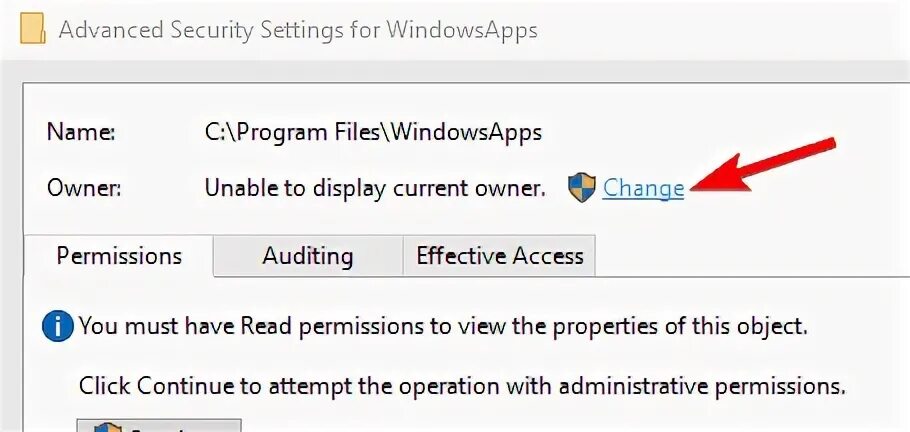The image size is (910, 432).
Task: Click the word 'Continue' in the instruction sentence
Action: pyautogui.click(x=181, y=385)
